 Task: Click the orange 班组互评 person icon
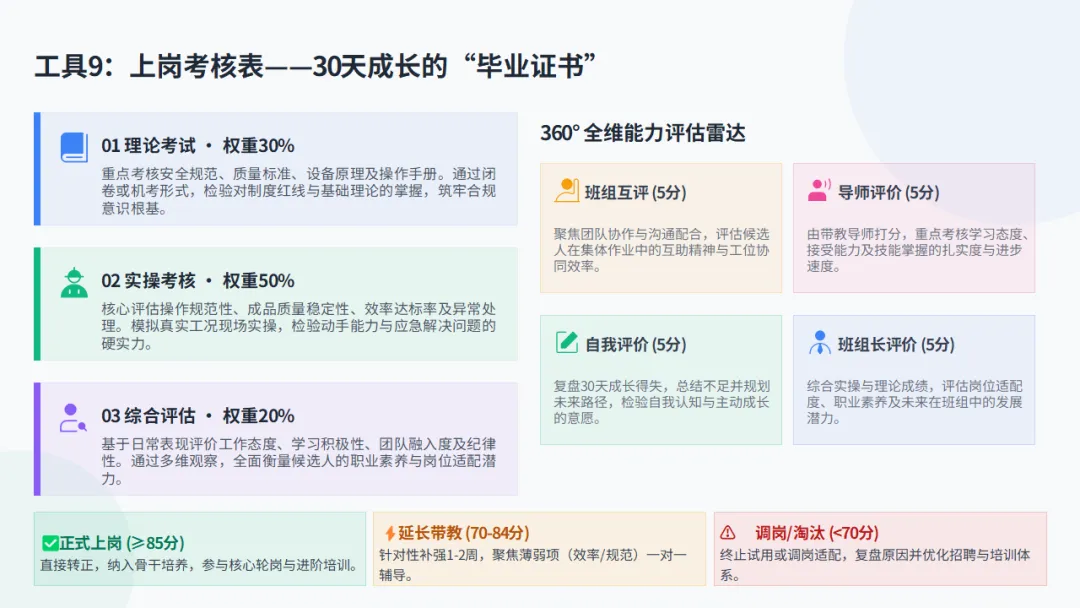pos(566,191)
